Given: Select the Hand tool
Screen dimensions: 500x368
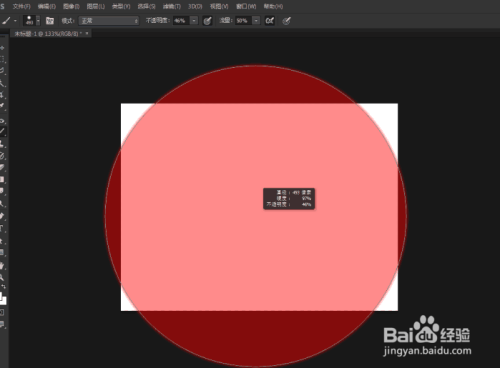Looking at the screenshot, I should pyautogui.click(x=2, y=266).
